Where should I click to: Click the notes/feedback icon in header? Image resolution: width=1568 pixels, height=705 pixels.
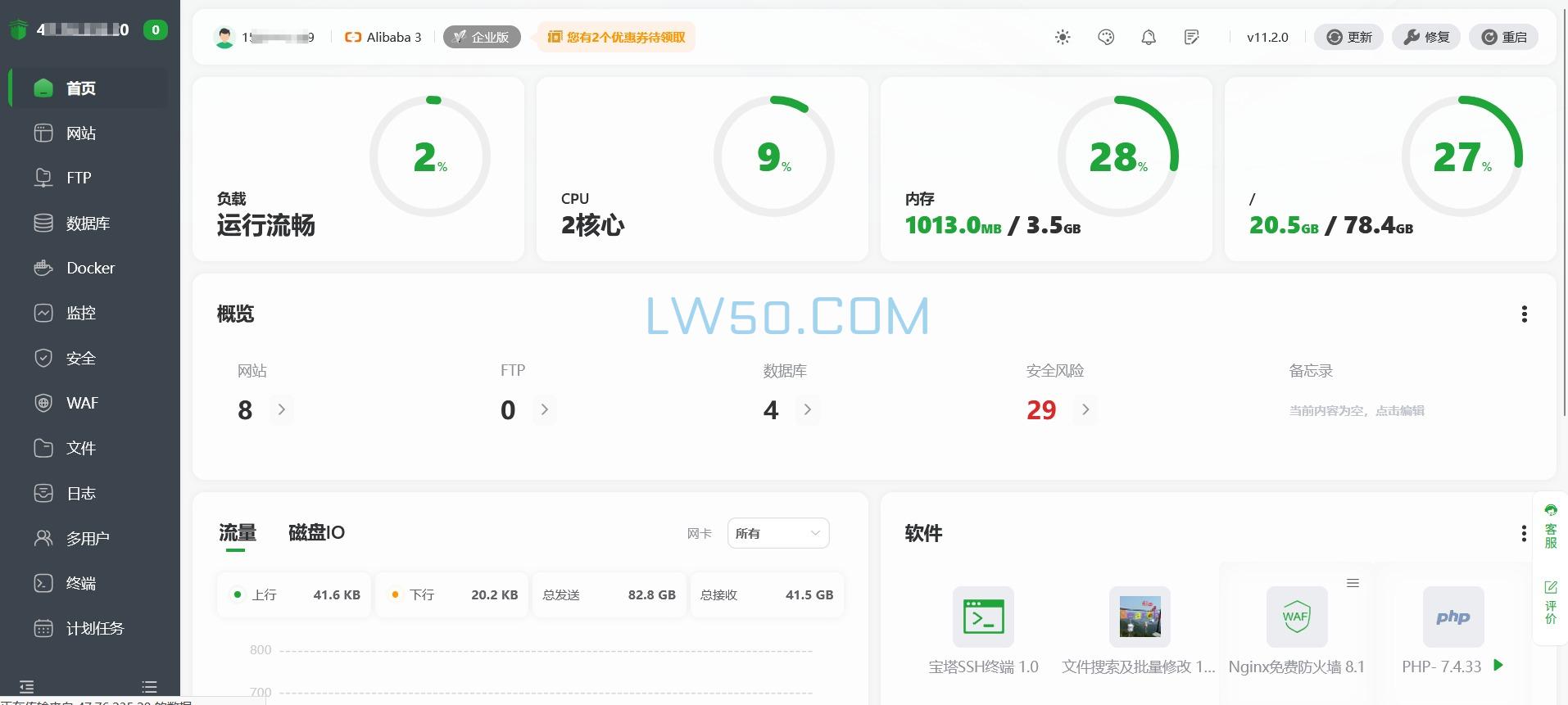pos(1192,37)
